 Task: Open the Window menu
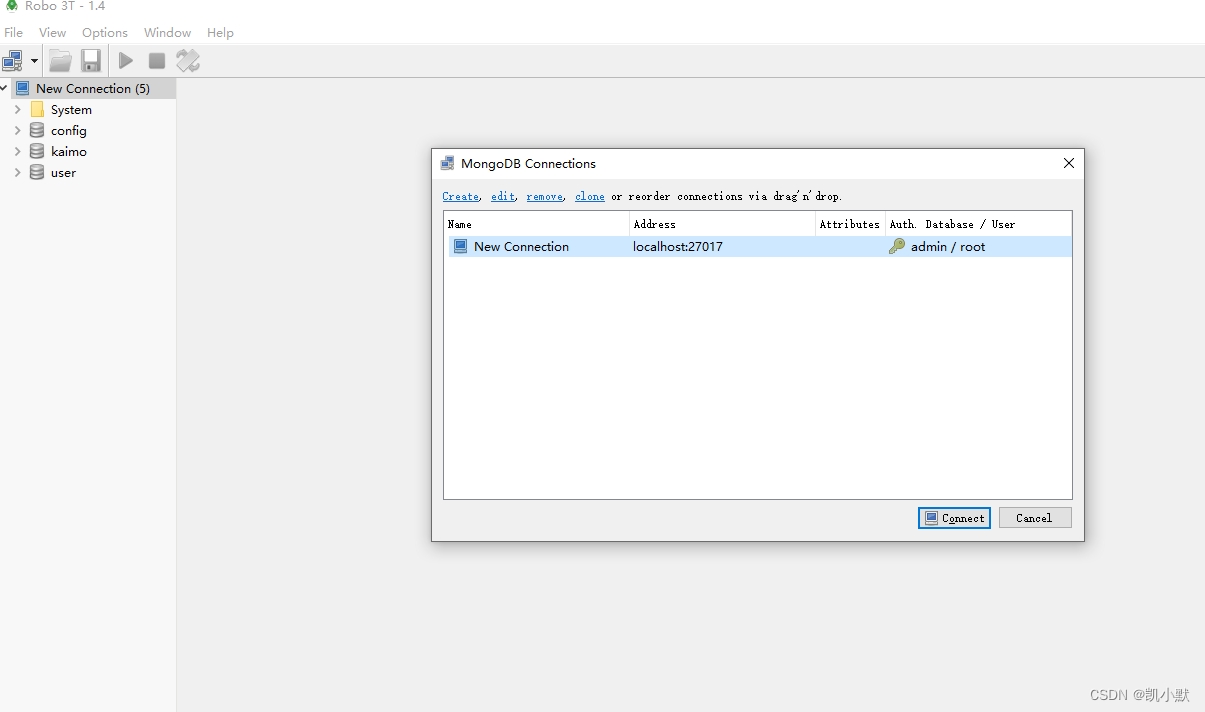click(x=167, y=32)
